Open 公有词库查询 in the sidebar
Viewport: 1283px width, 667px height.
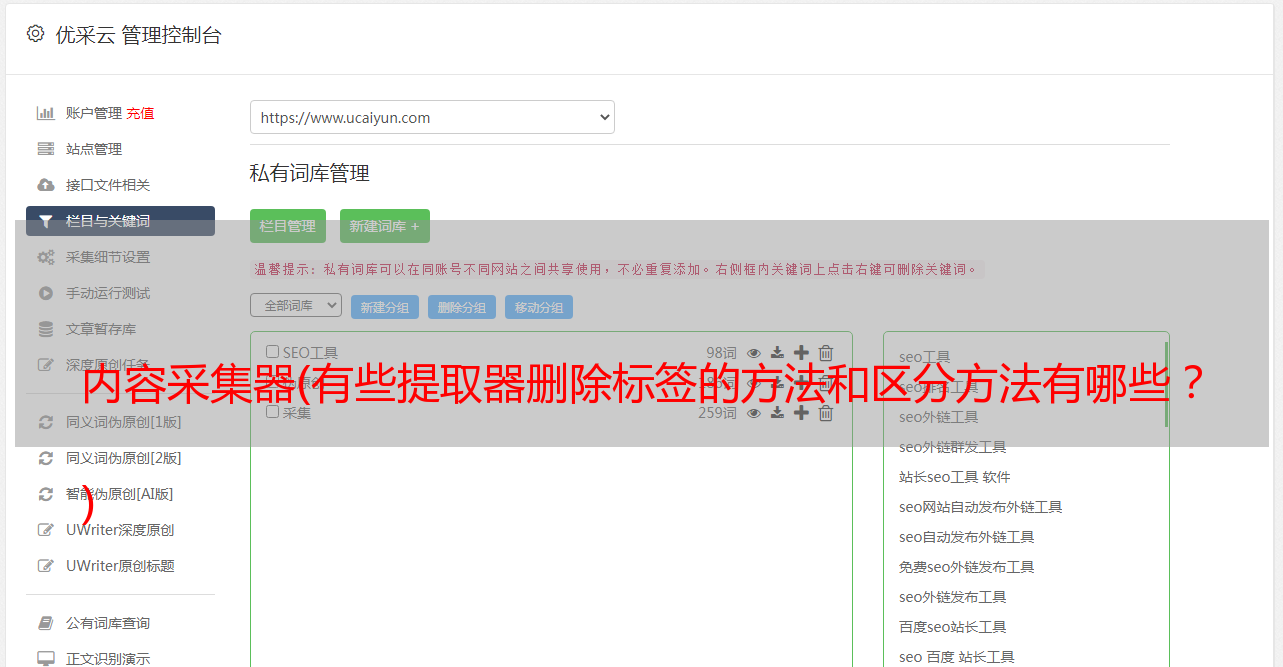pos(108,623)
